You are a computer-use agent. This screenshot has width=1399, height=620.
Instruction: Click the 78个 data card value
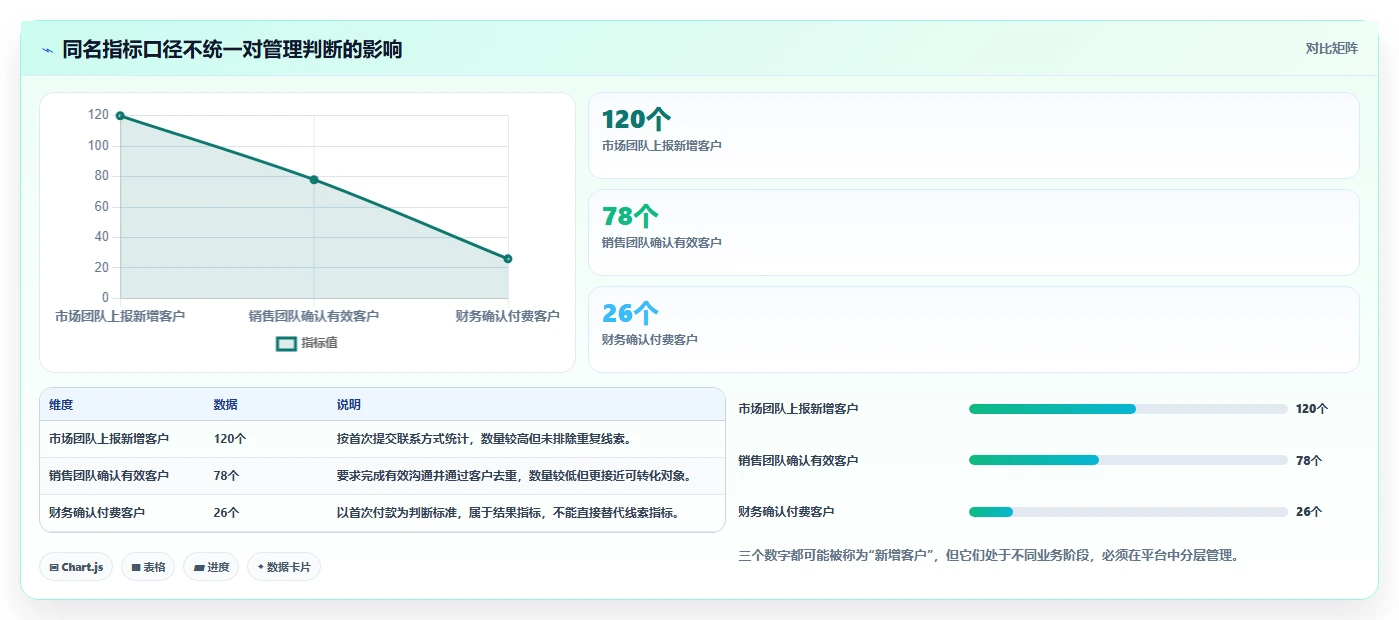(630, 216)
